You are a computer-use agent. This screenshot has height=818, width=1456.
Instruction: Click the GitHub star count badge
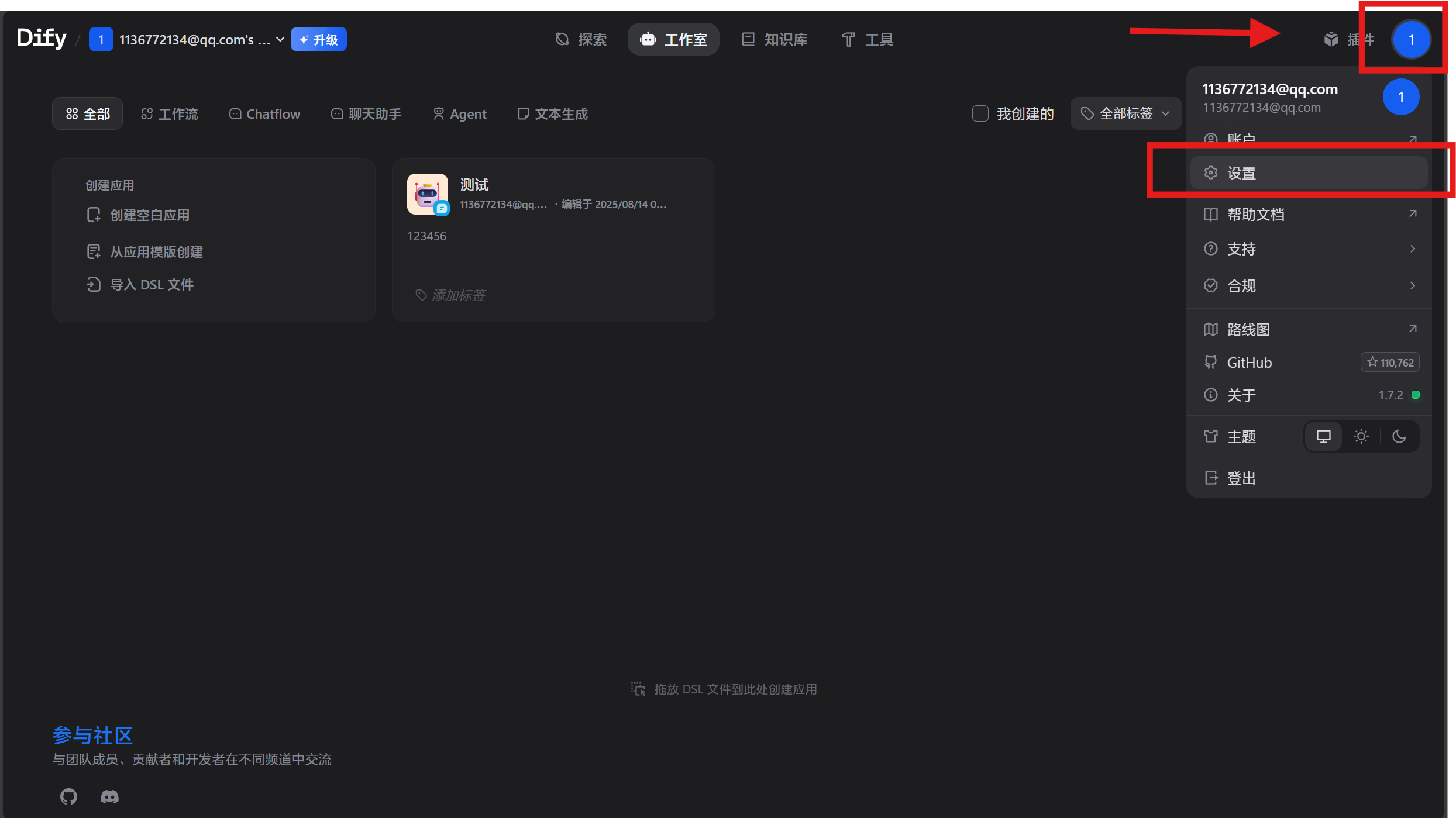point(1389,363)
